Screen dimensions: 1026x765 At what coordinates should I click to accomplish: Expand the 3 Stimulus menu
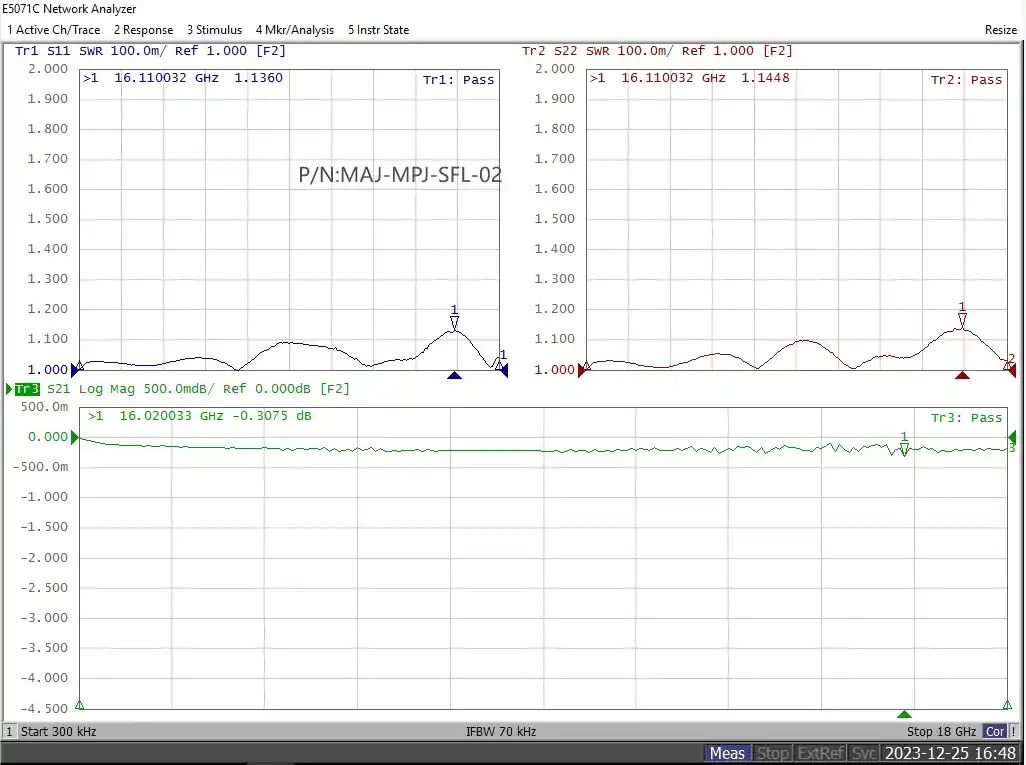click(x=214, y=30)
